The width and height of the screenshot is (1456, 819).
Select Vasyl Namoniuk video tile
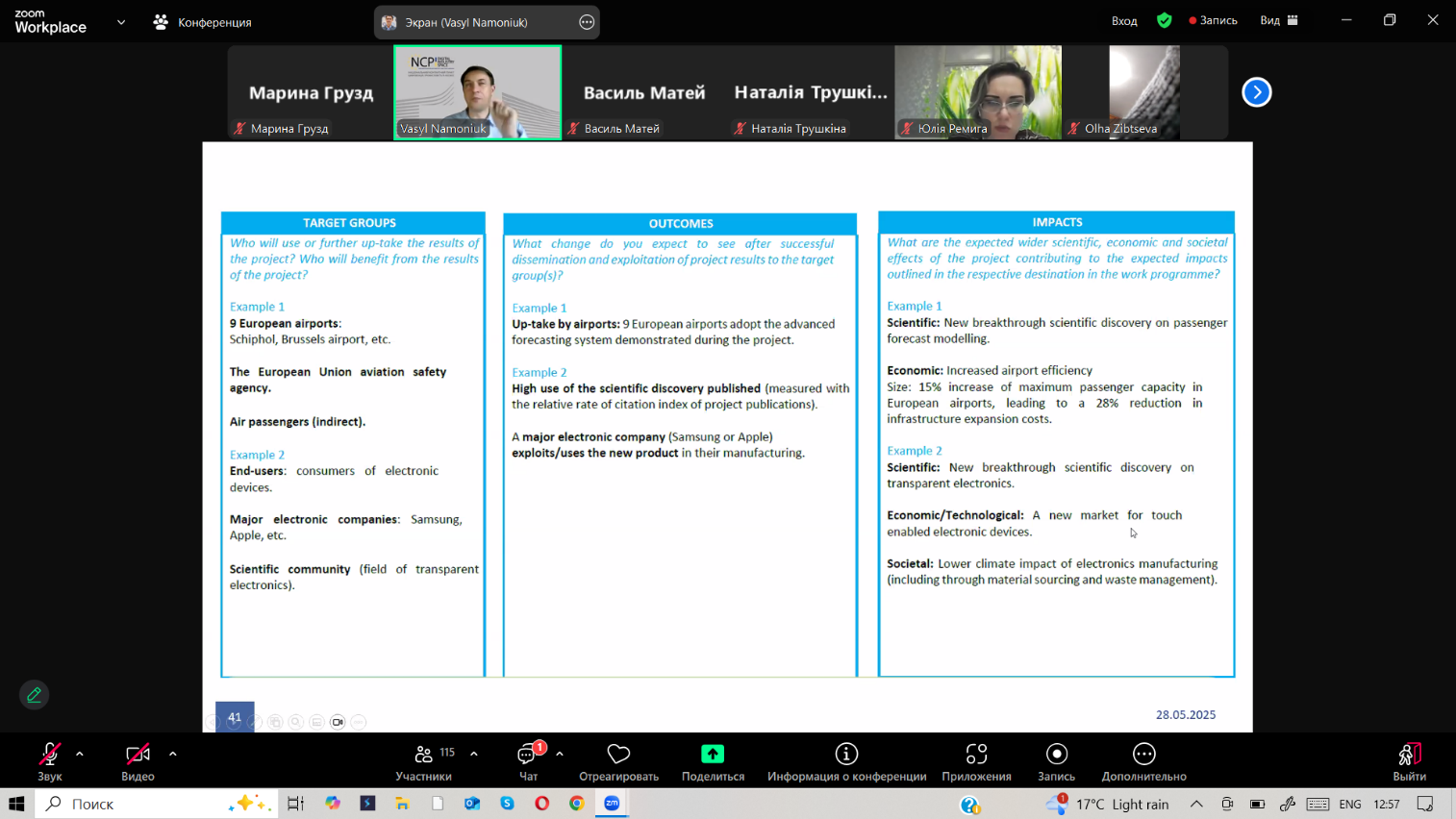pyautogui.click(x=477, y=93)
